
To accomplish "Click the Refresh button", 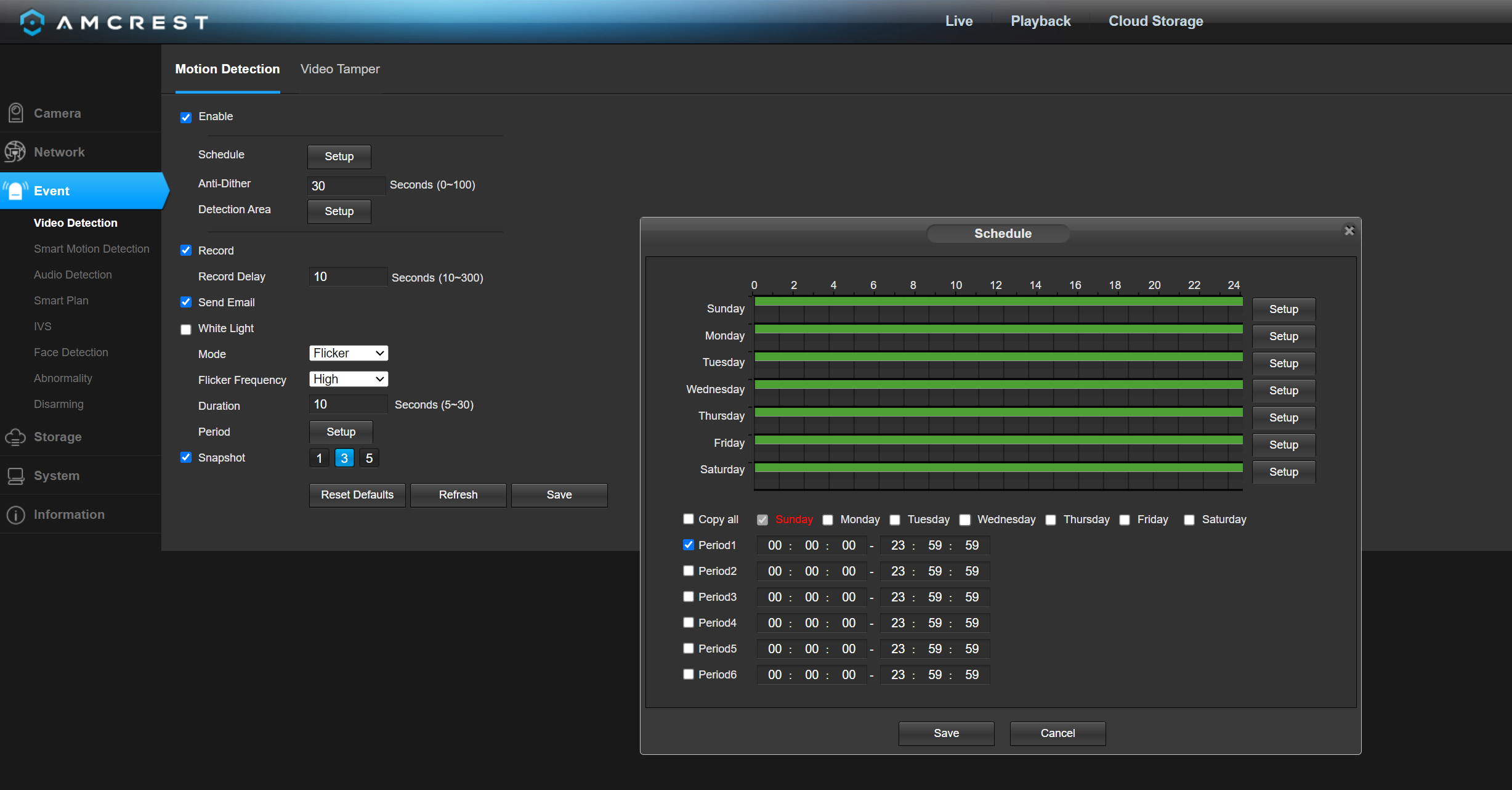I will pos(458,495).
